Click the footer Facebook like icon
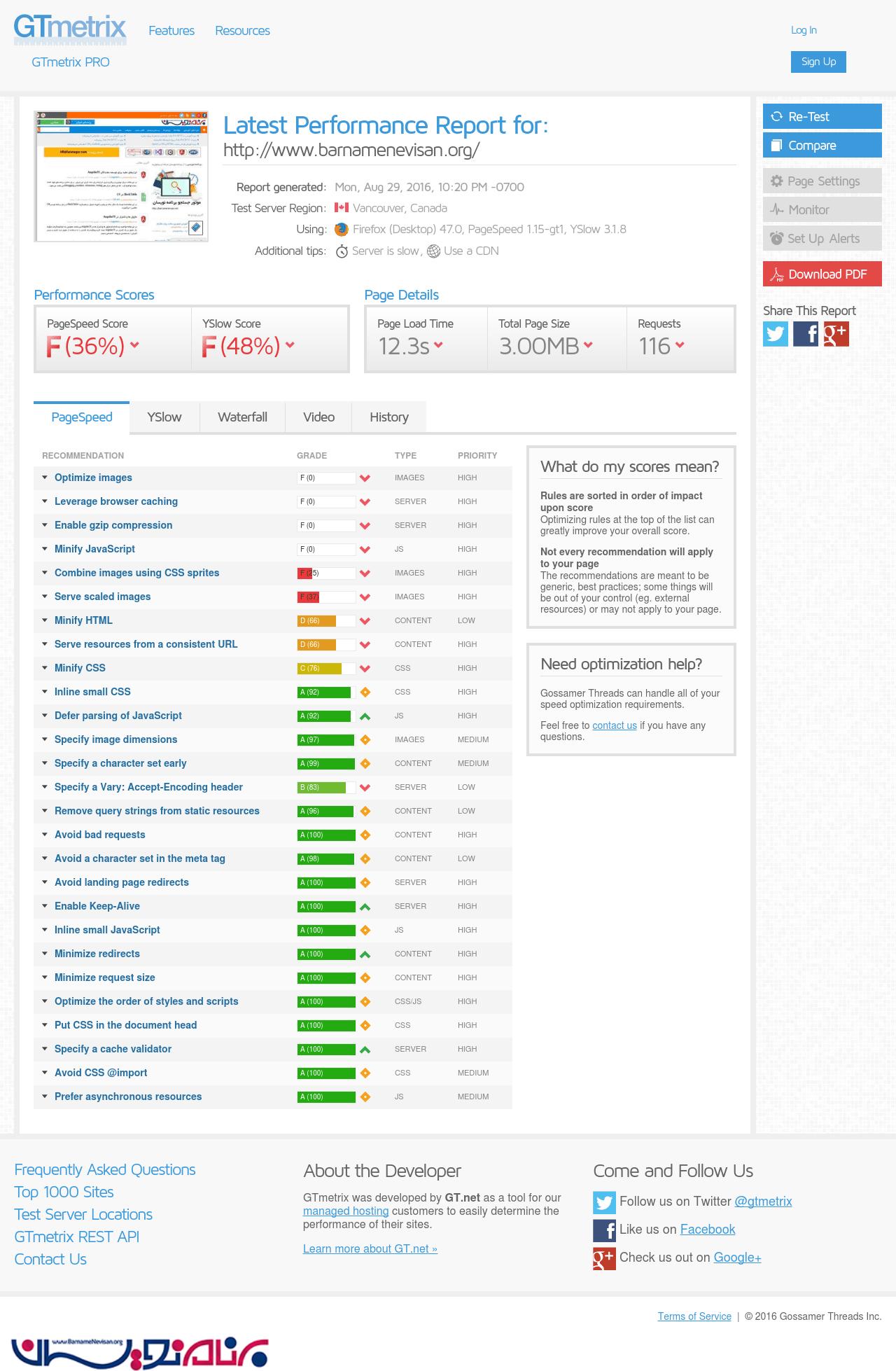 click(604, 1230)
